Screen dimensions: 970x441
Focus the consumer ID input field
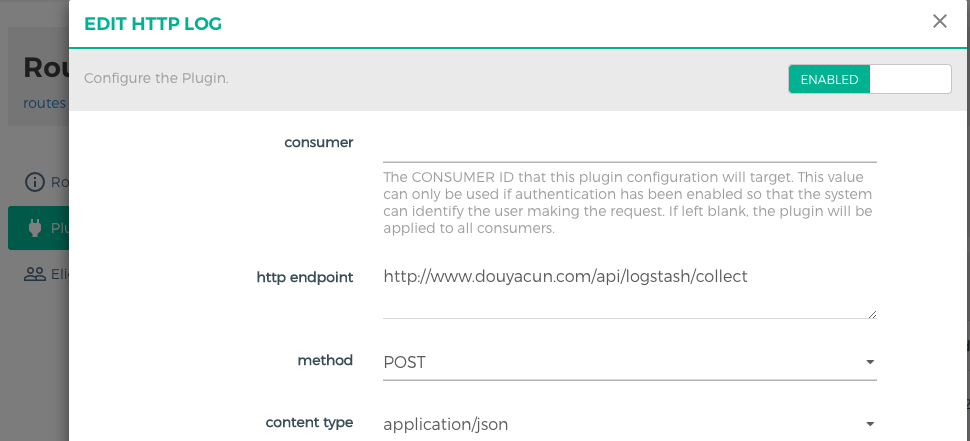point(629,145)
